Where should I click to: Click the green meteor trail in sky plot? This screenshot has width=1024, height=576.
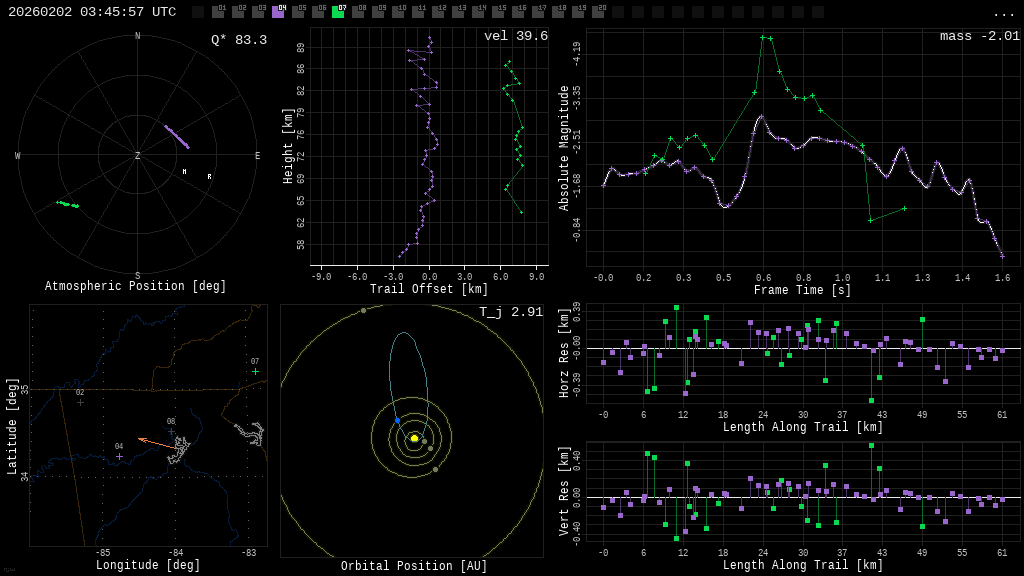click(x=67, y=204)
